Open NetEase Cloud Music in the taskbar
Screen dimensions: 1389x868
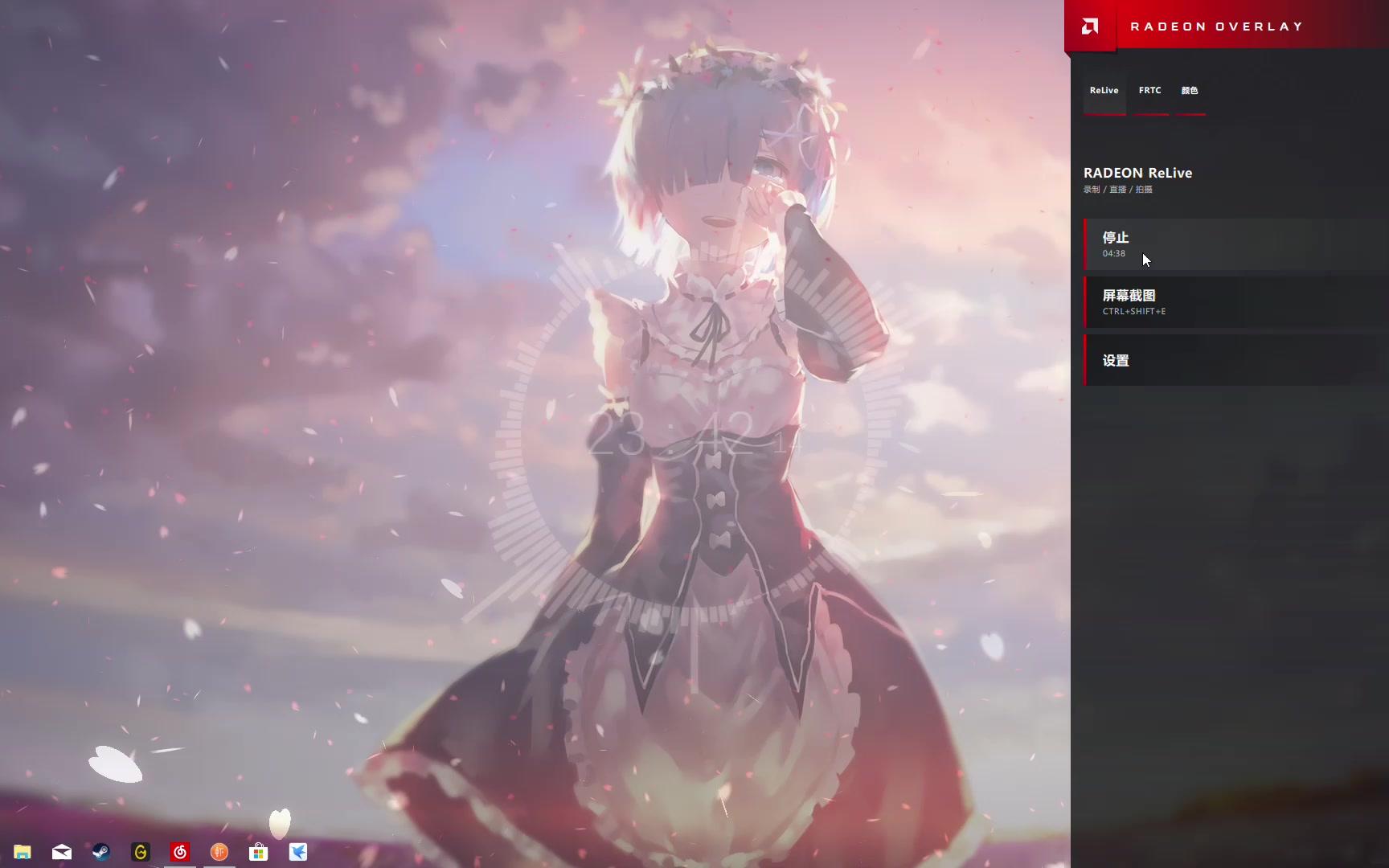(180, 852)
